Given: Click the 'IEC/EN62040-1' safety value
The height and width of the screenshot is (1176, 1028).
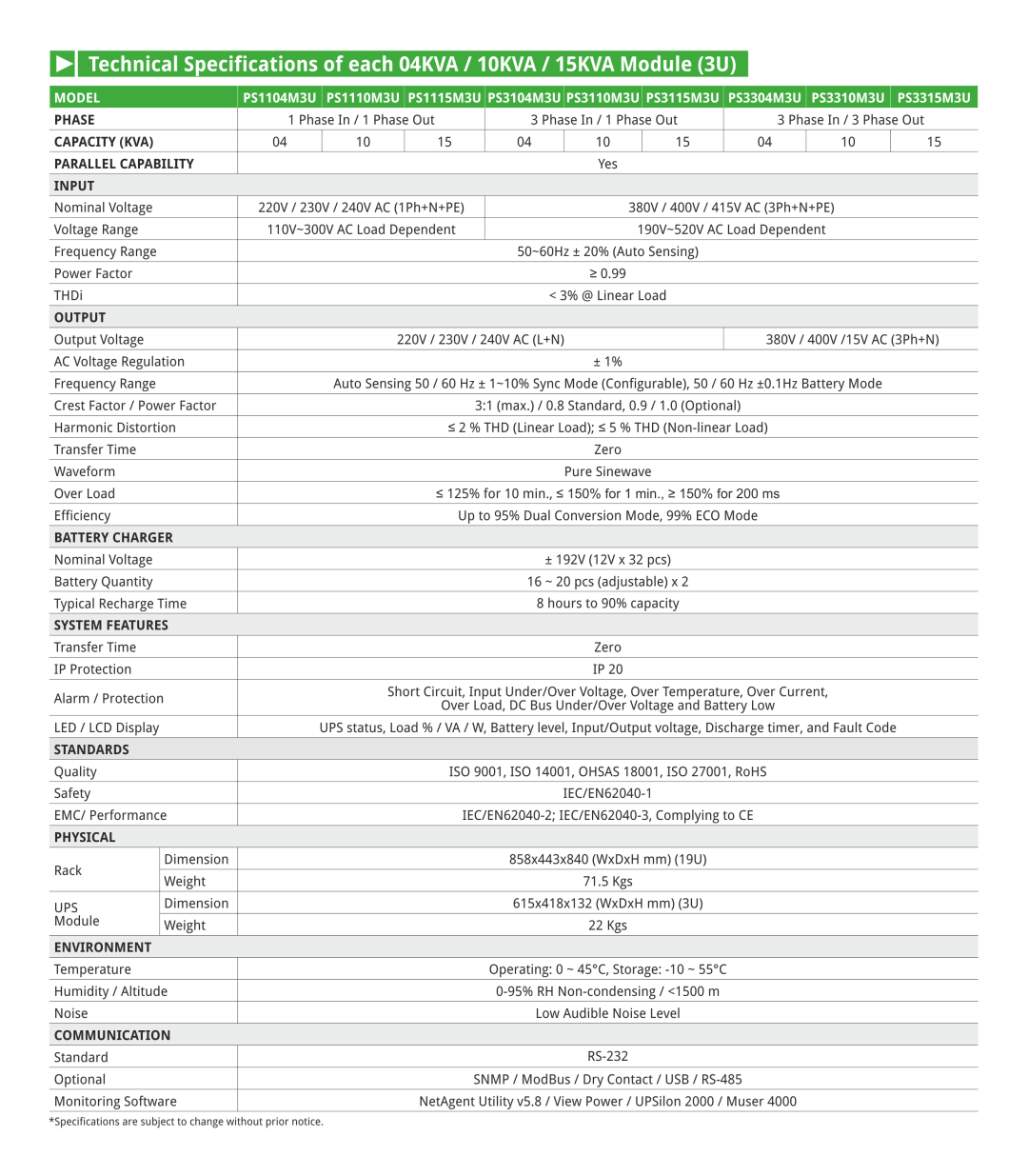Looking at the screenshot, I should 607,793.
